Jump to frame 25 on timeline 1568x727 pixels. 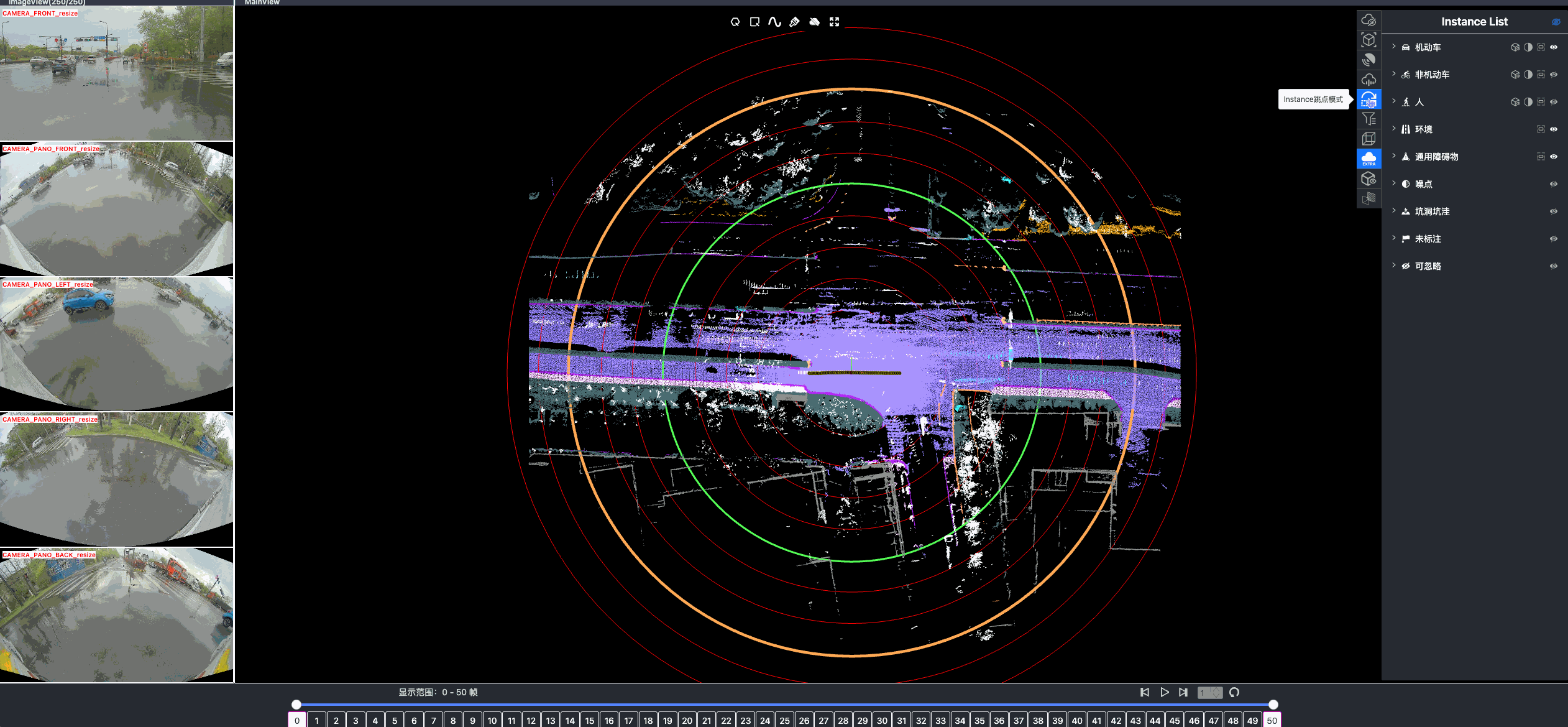784,720
